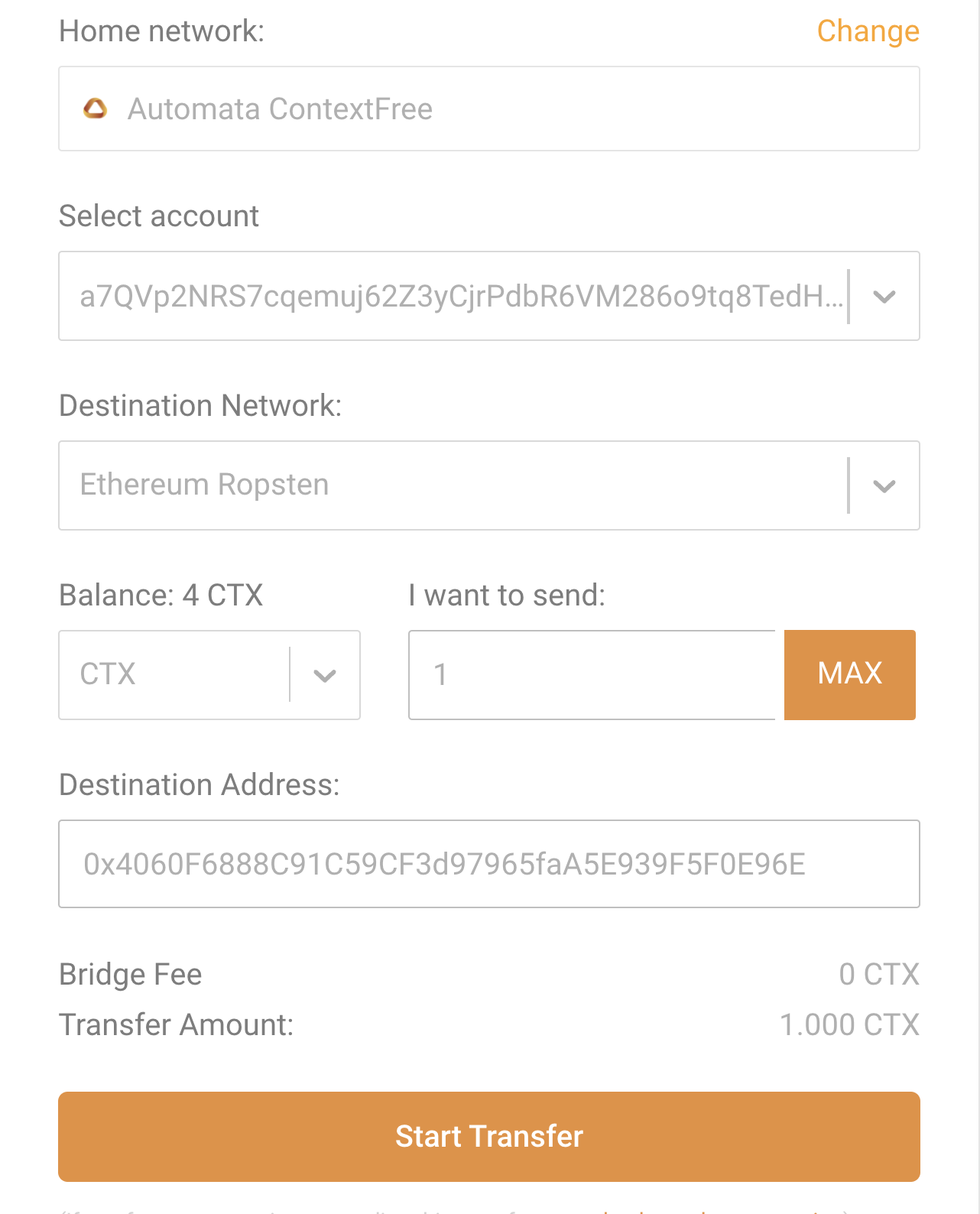Screen dimensions: 980x1214
Task: Click the MAX amount button
Action: (x=850, y=675)
